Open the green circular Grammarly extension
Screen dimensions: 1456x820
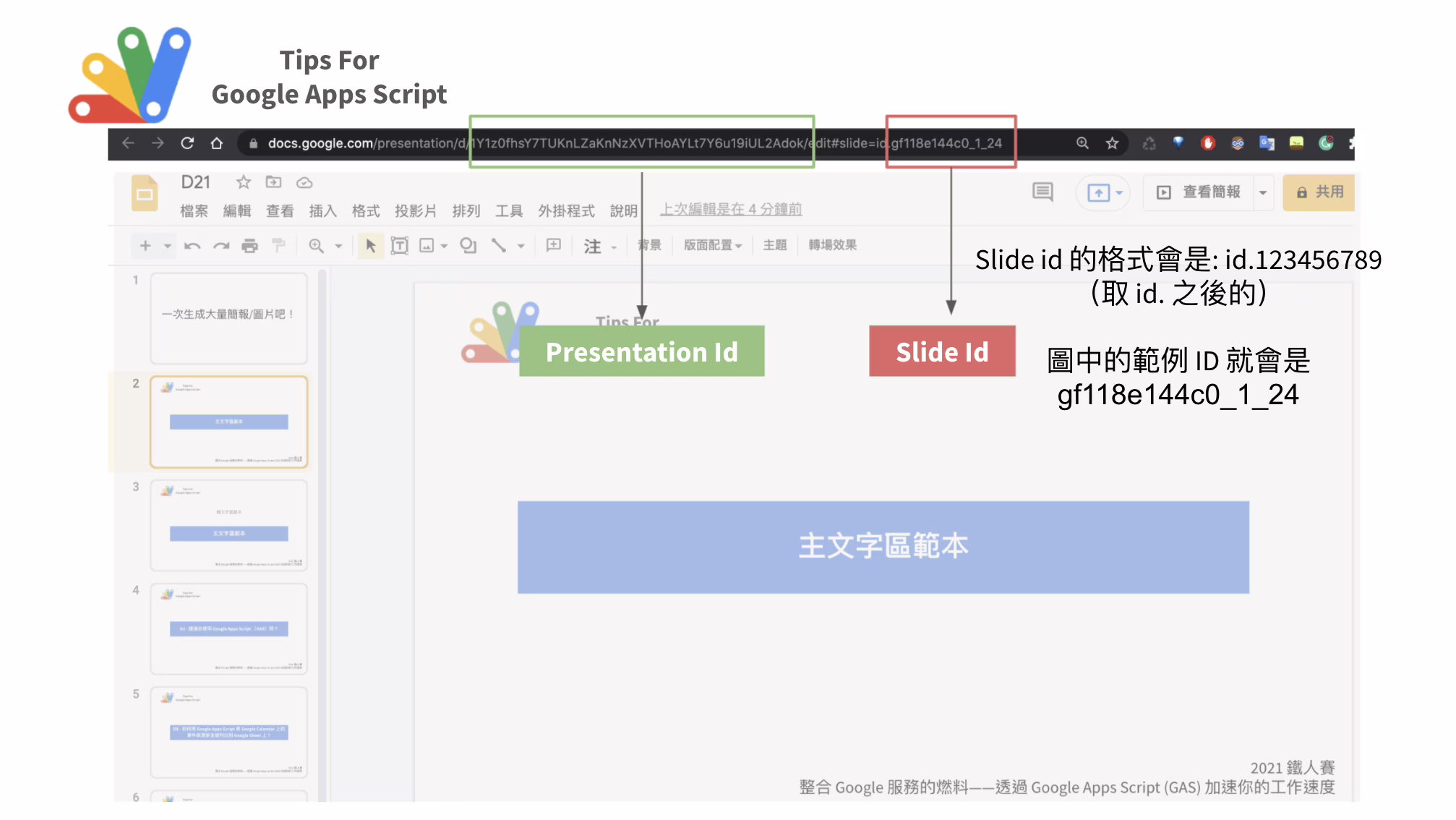[1326, 143]
